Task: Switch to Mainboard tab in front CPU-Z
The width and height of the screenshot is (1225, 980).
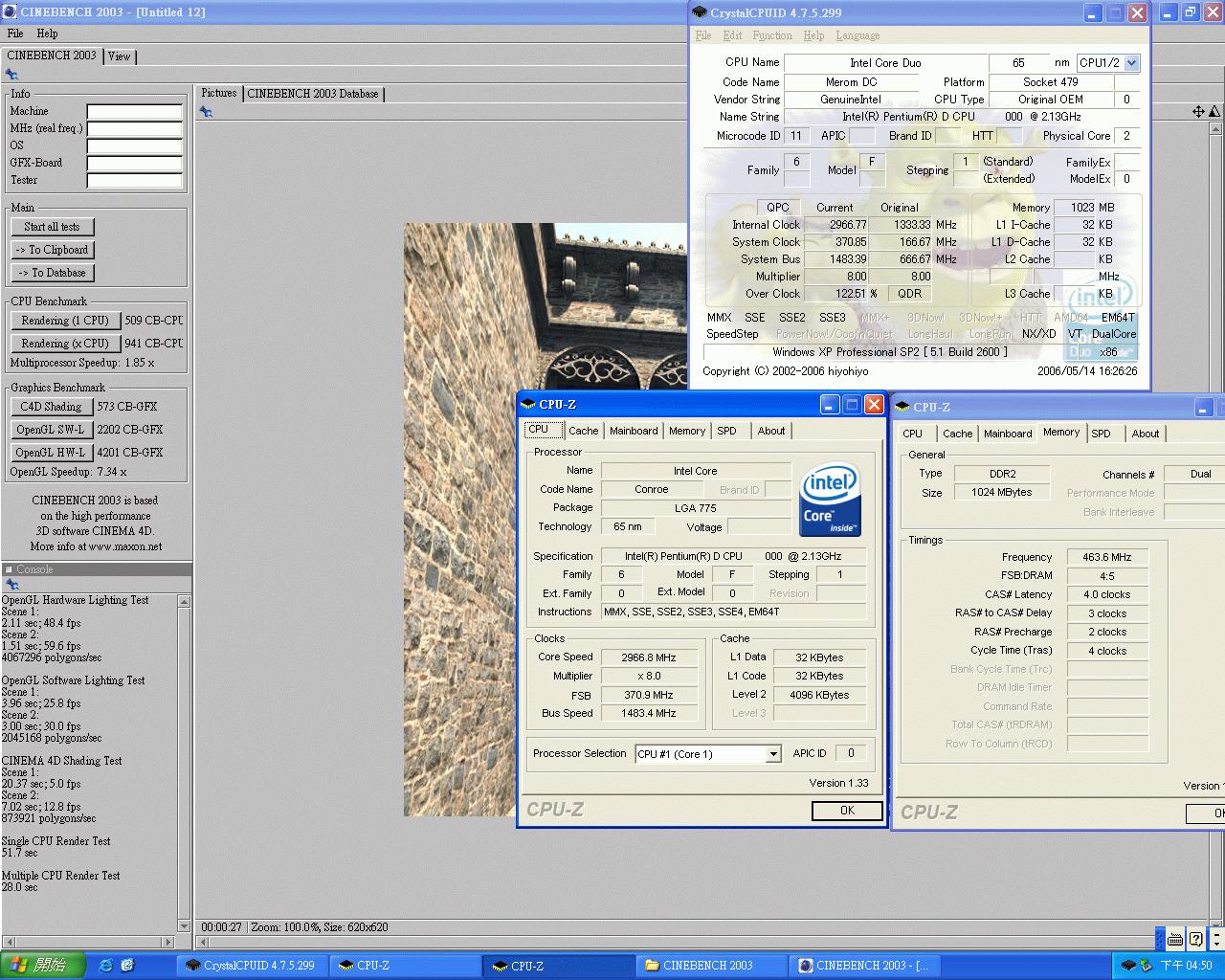Action: tap(634, 431)
